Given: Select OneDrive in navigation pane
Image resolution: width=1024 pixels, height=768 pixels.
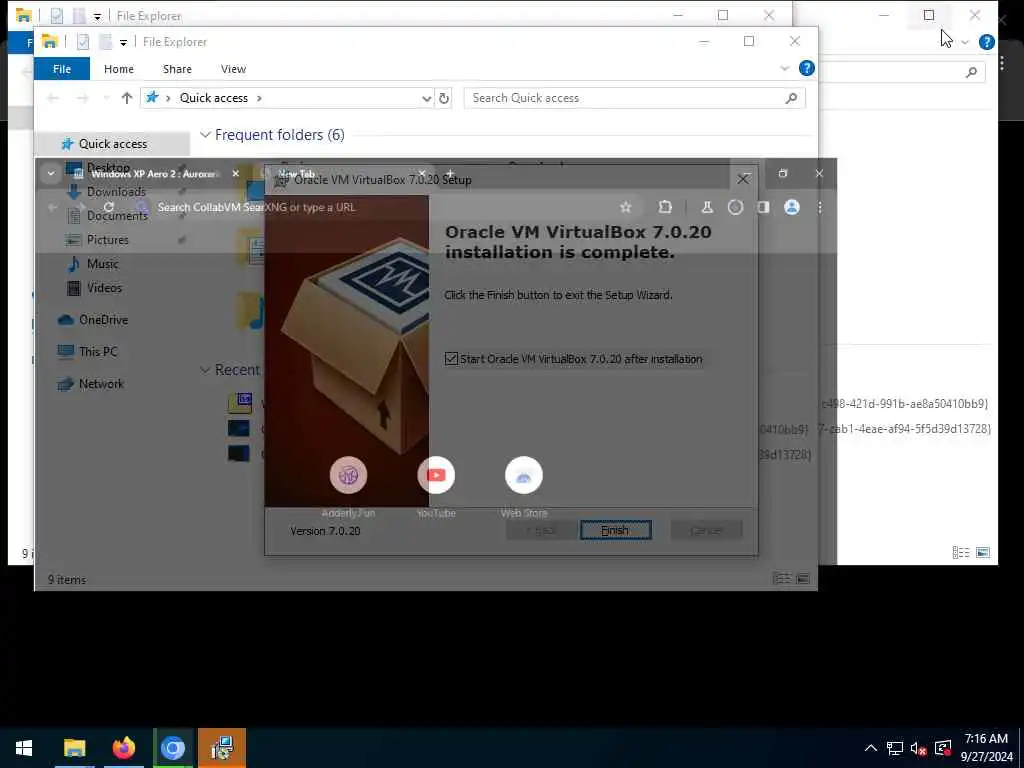Looking at the screenshot, I should [103, 320].
